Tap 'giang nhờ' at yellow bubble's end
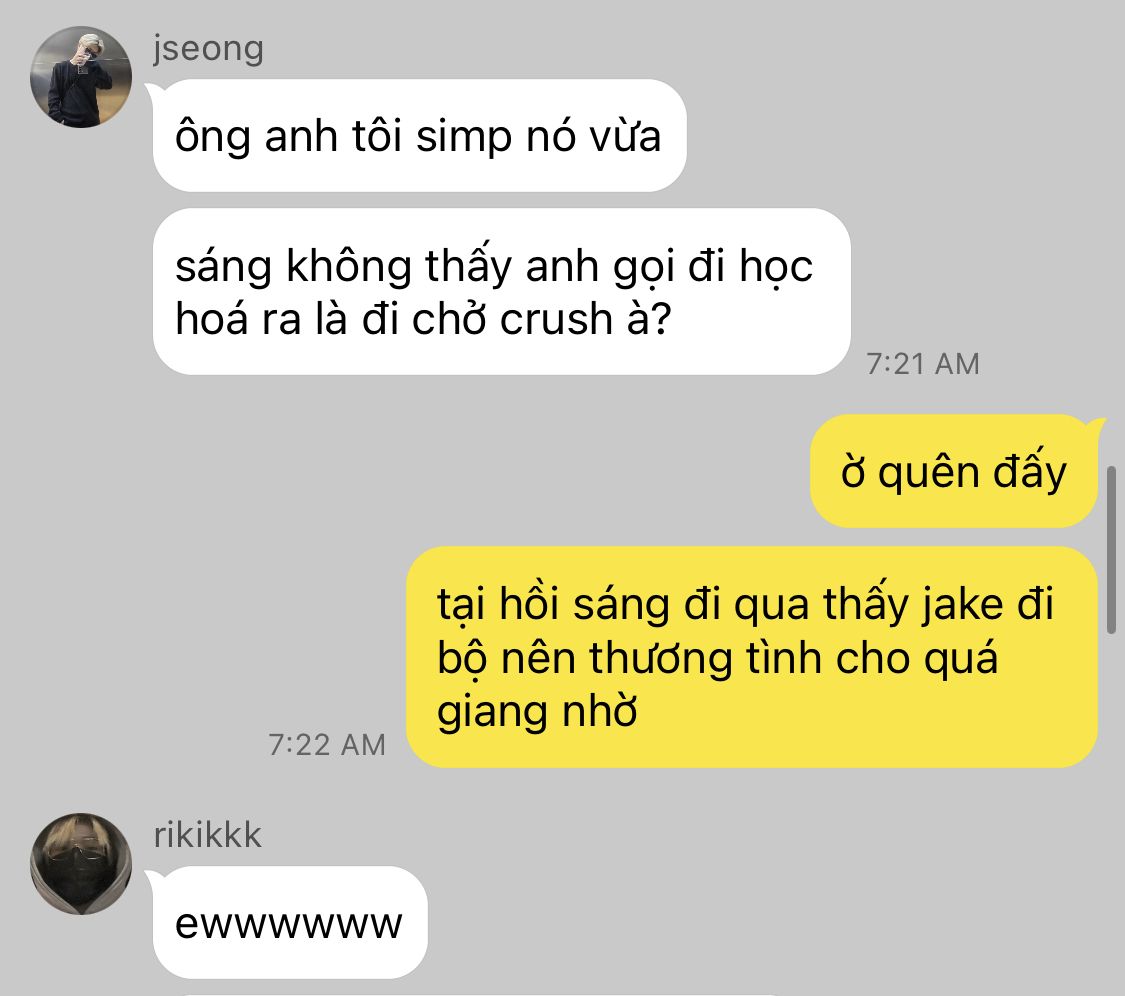Image resolution: width=1125 pixels, height=996 pixels. [537, 712]
